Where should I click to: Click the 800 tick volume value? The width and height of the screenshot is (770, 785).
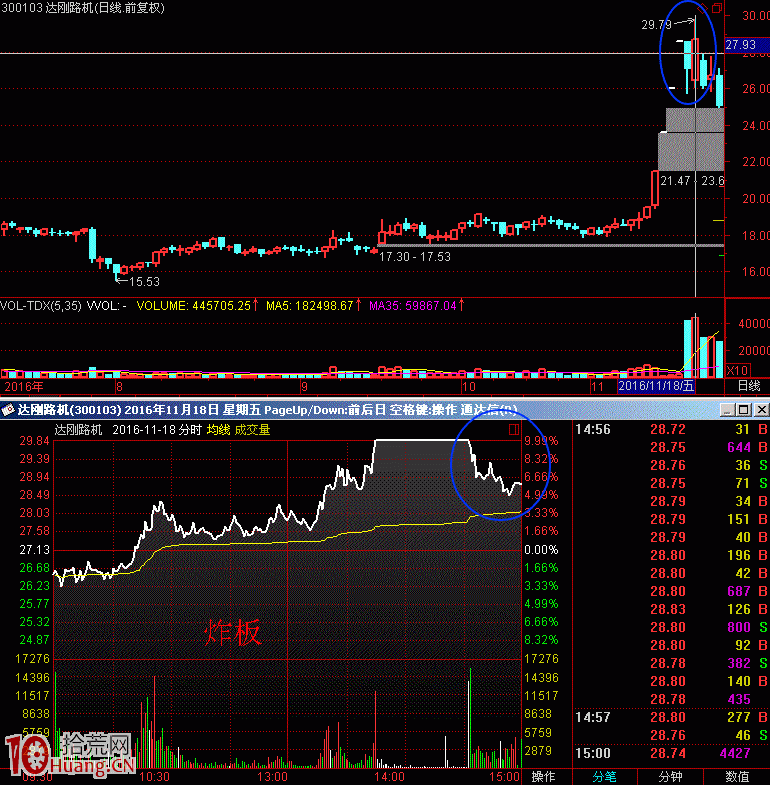(738, 627)
